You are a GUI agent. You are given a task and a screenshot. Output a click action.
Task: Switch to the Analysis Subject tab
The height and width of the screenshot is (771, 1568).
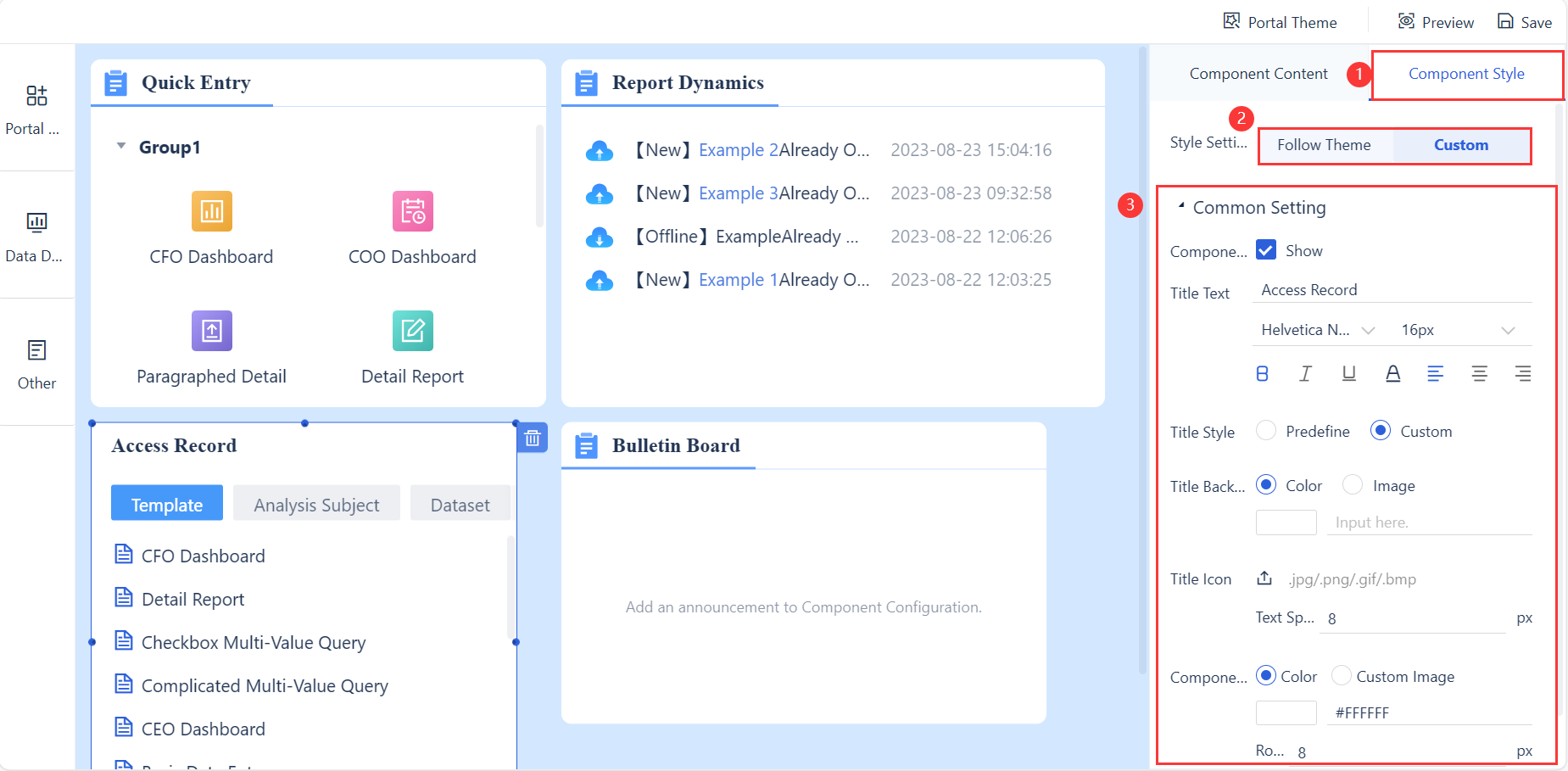coord(316,504)
